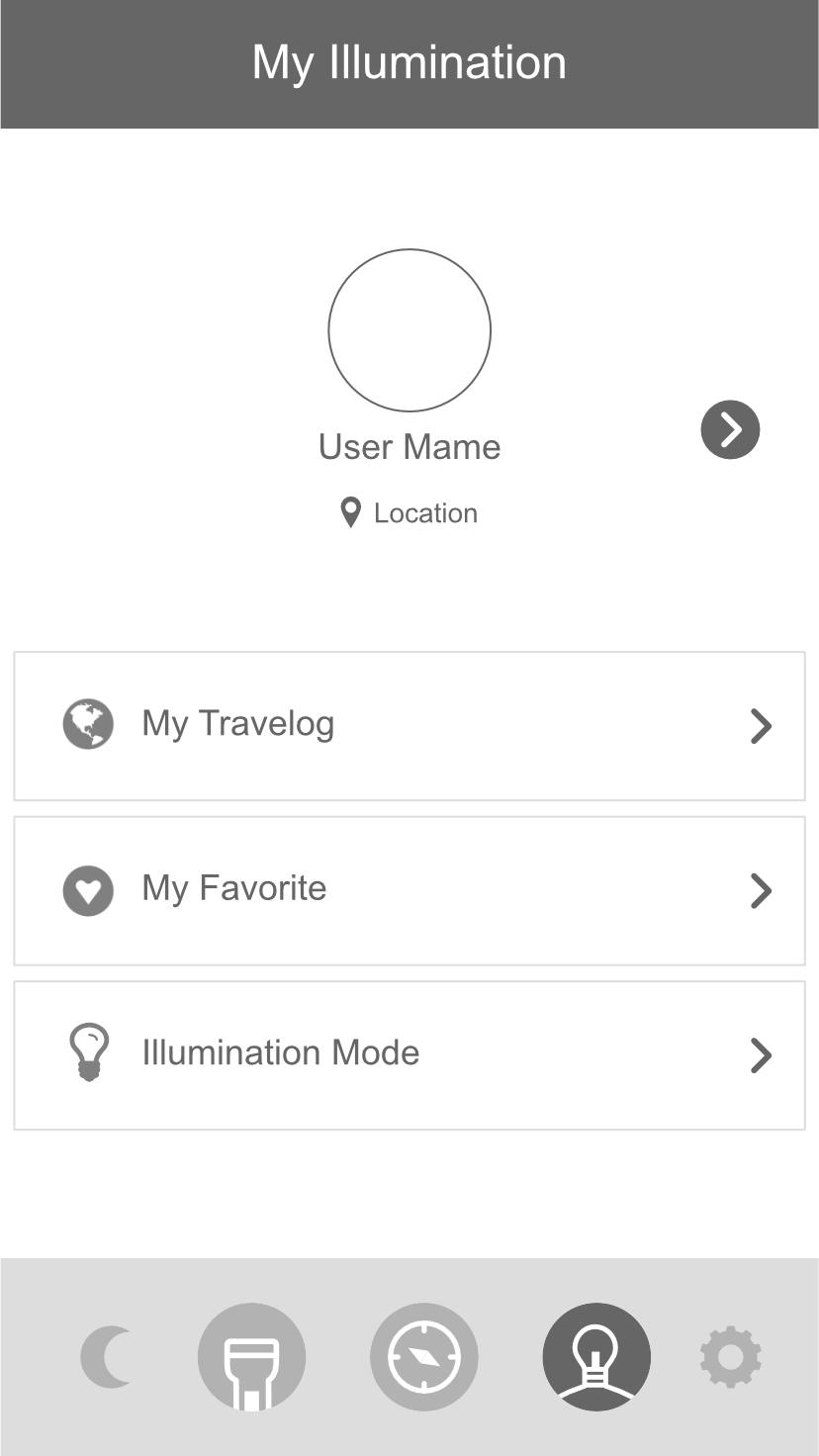Open profile details with round arrow button
This screenshot has width=819, height=1456.
click(x=730, y=430)
